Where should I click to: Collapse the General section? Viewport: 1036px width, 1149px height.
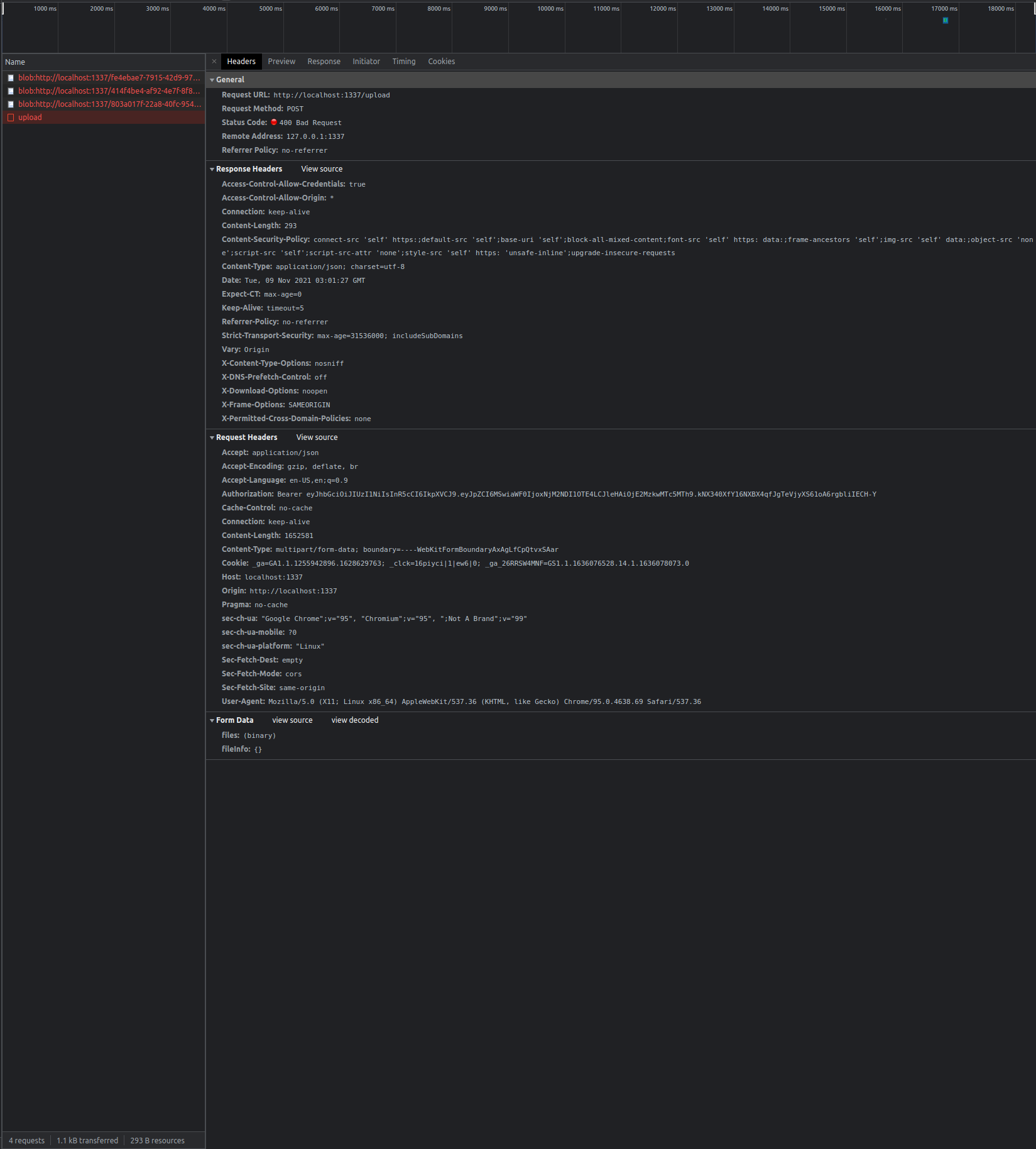212,80
